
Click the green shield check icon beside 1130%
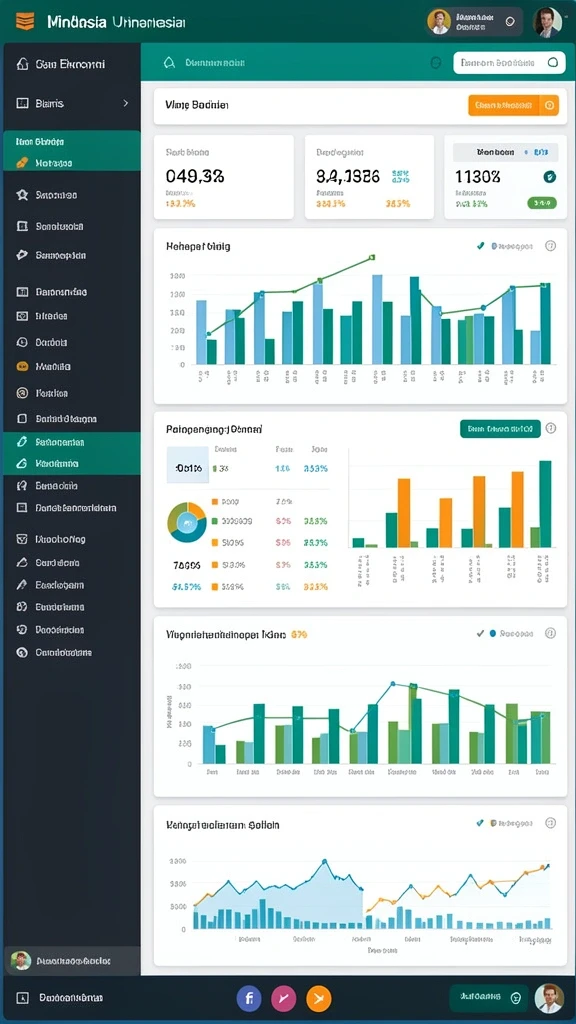pyautogui.click(x=549, y=176)
